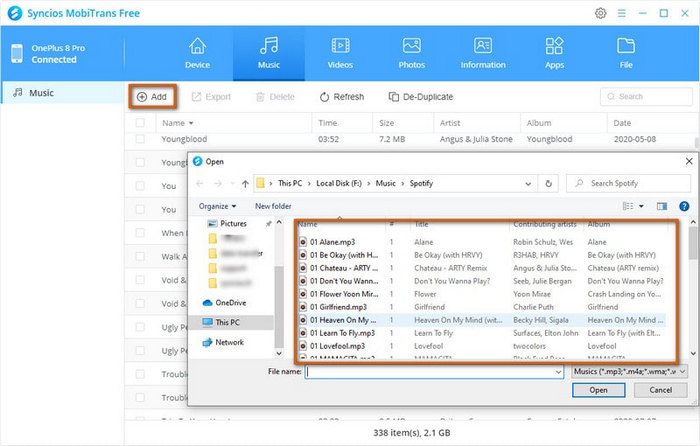The height and width of the screenshot is (446, 700).
Task: Click the refresh icon in Open dialog
Action: 548,183
